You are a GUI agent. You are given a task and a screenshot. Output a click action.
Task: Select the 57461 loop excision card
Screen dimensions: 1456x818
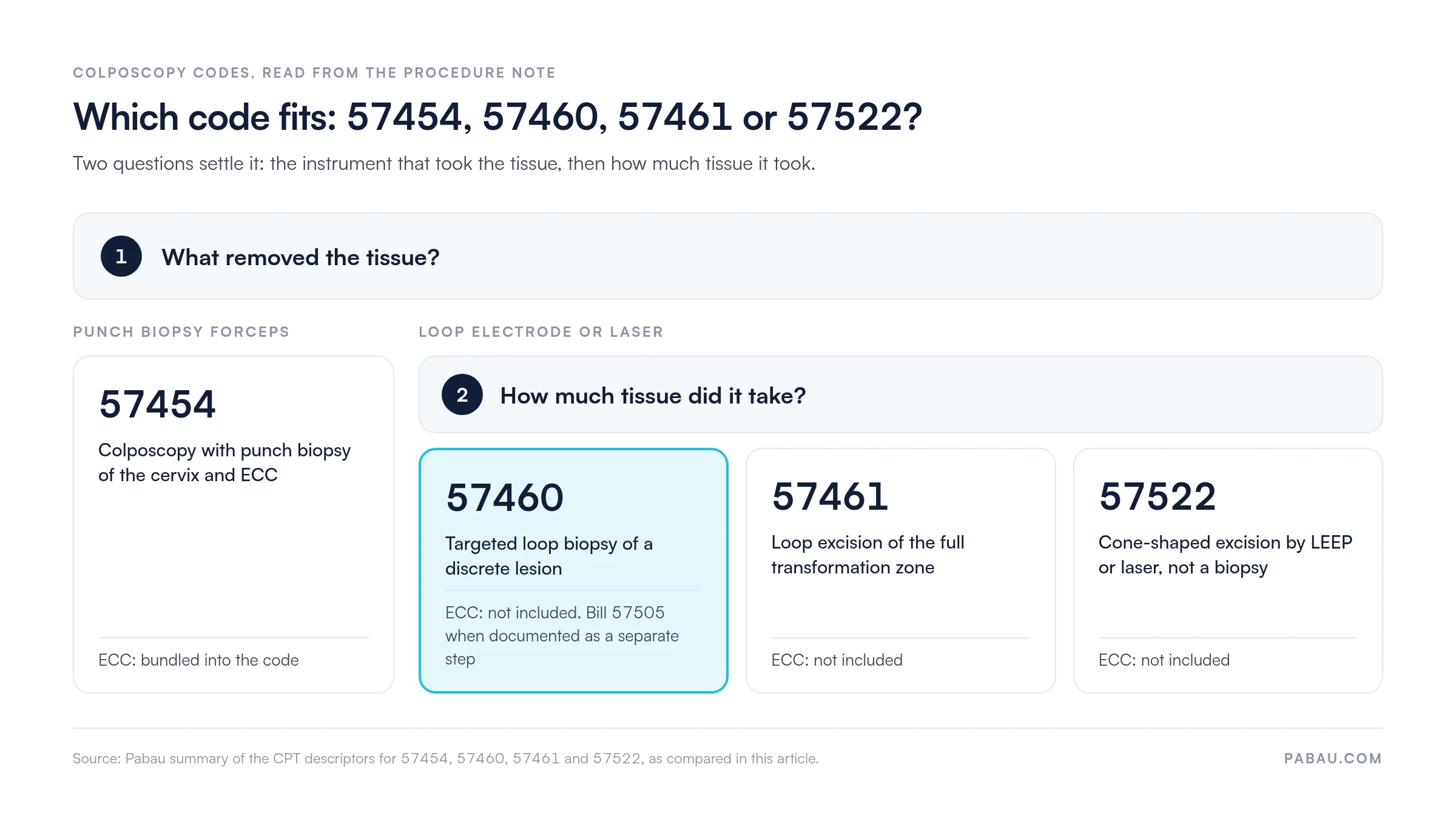click(x=901, y=570)
